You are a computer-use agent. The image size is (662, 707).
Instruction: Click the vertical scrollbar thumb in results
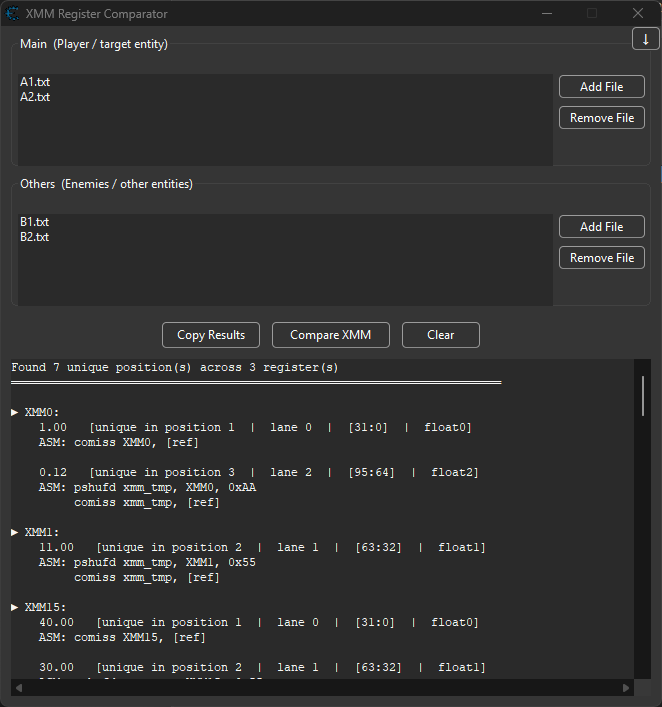coord(643,396)
